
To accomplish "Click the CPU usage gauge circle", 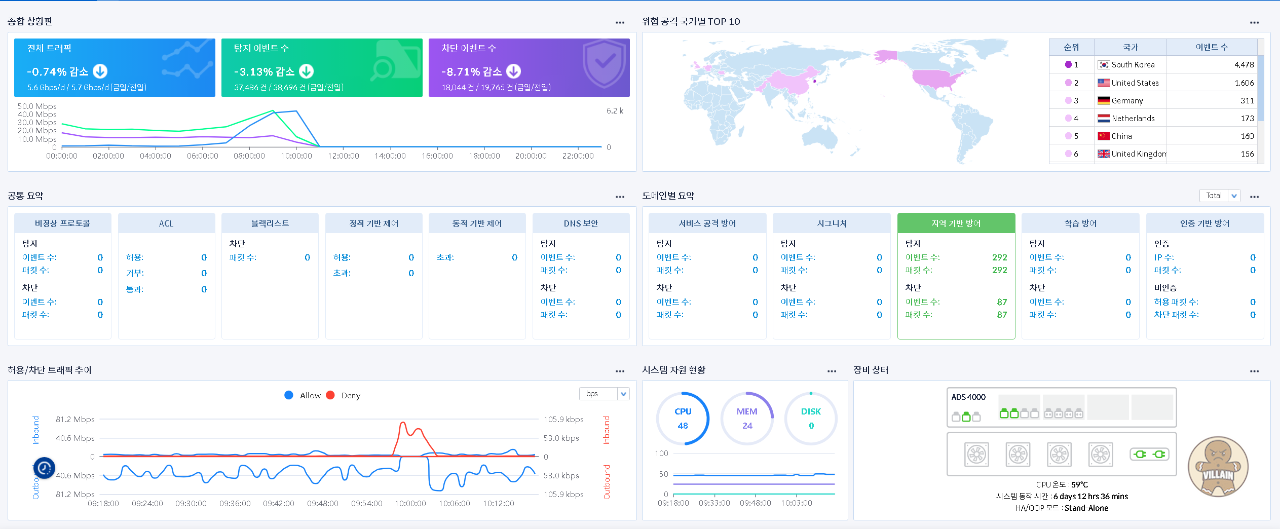I will [683, 418].
